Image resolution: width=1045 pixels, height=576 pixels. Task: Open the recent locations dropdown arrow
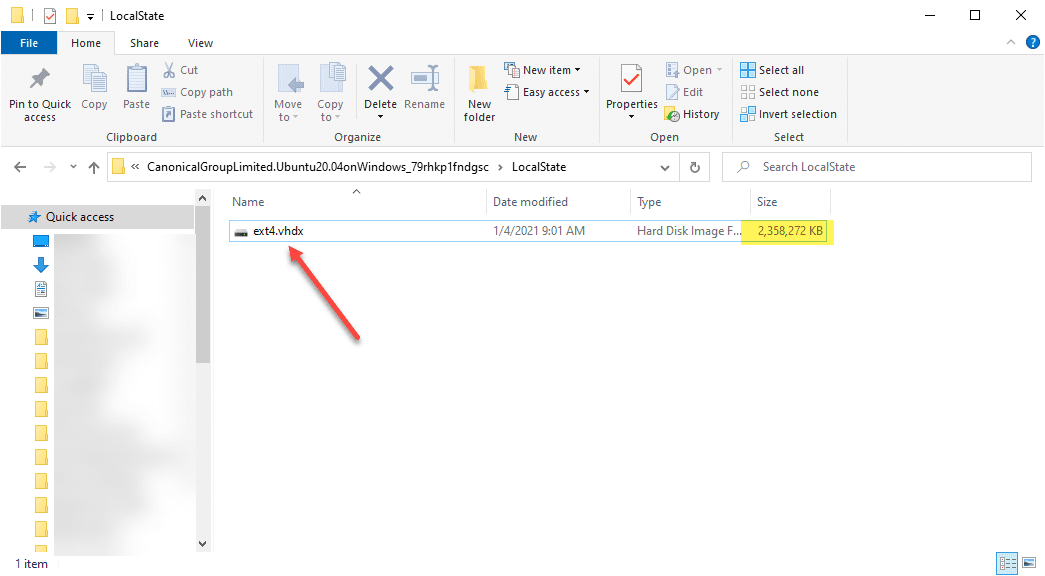pos(73,167)
